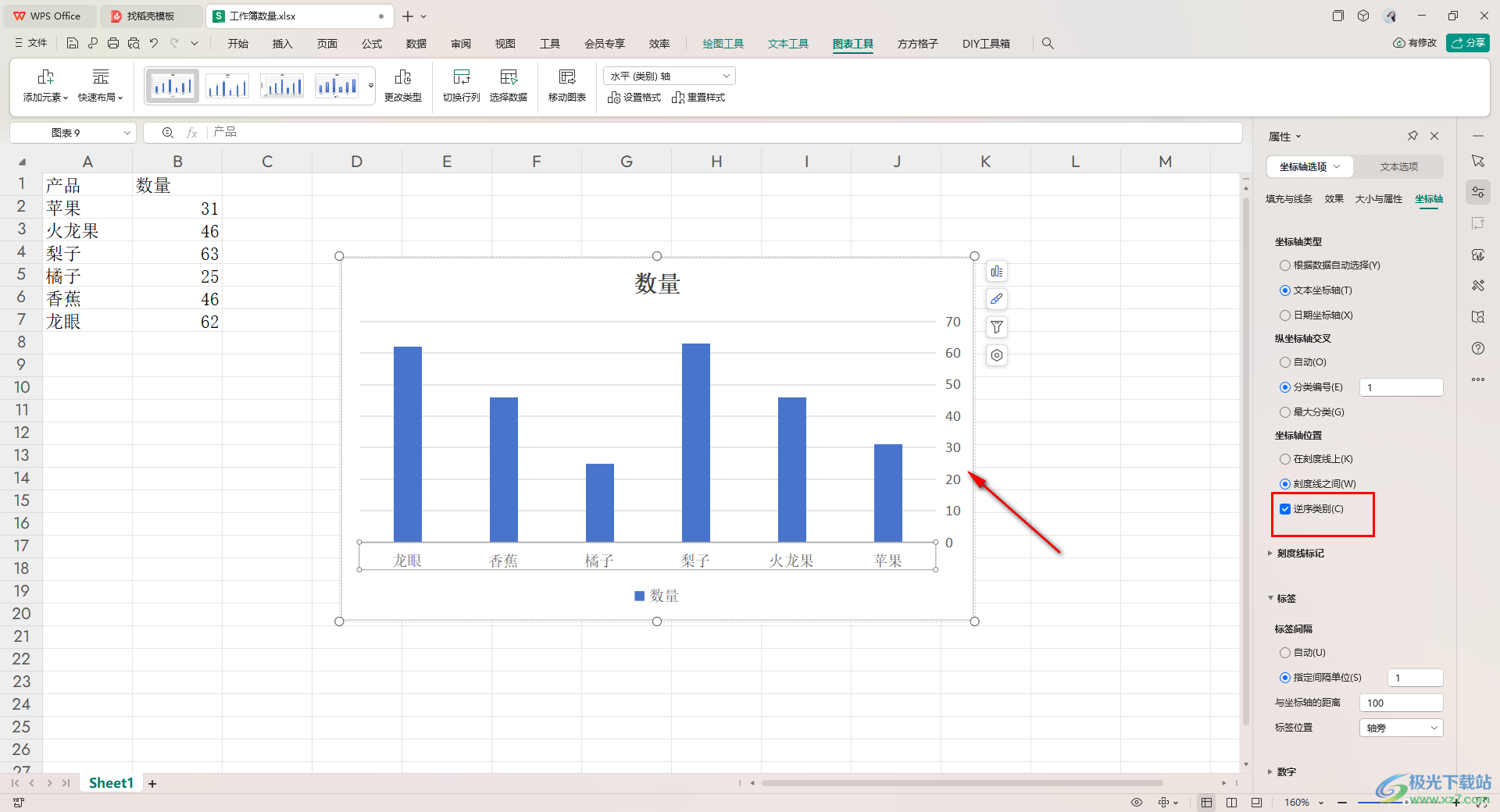Select radio 在刻度线上(K)
The image size is (1500, 812).
1284,459
